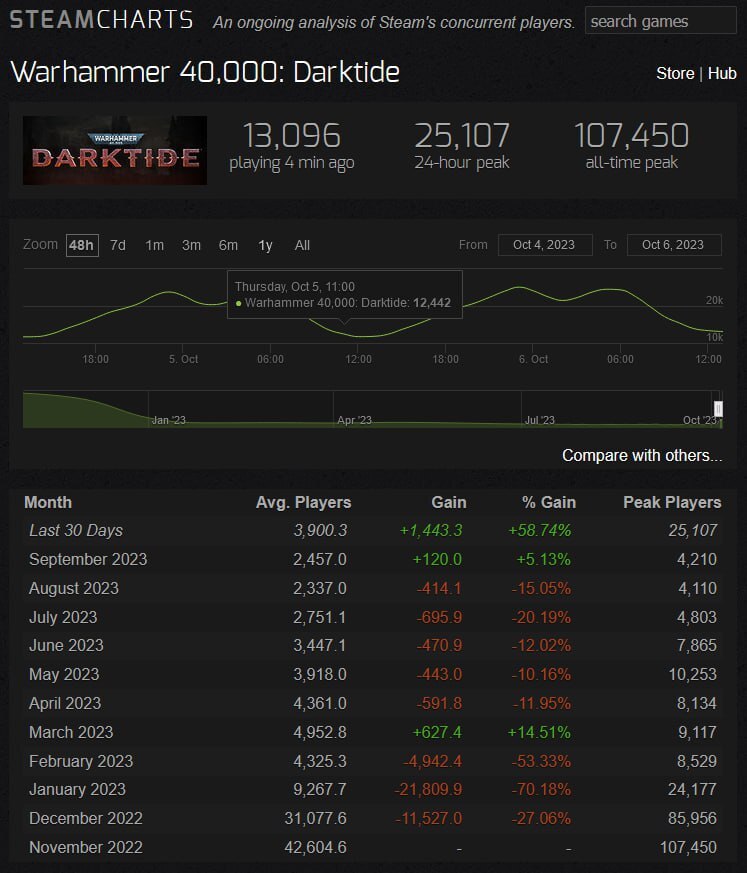Select the Jul '23 navigator label
The image size is (747, 873).
540,420
